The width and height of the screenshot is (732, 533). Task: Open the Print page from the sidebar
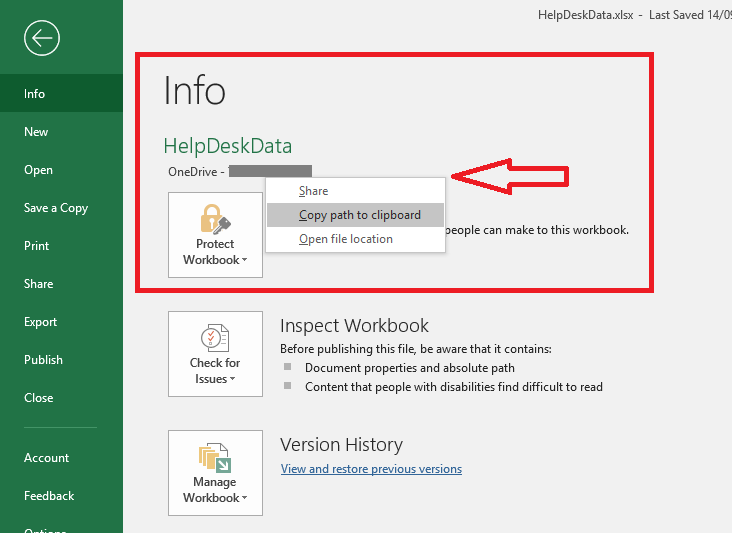pos(61,246)
